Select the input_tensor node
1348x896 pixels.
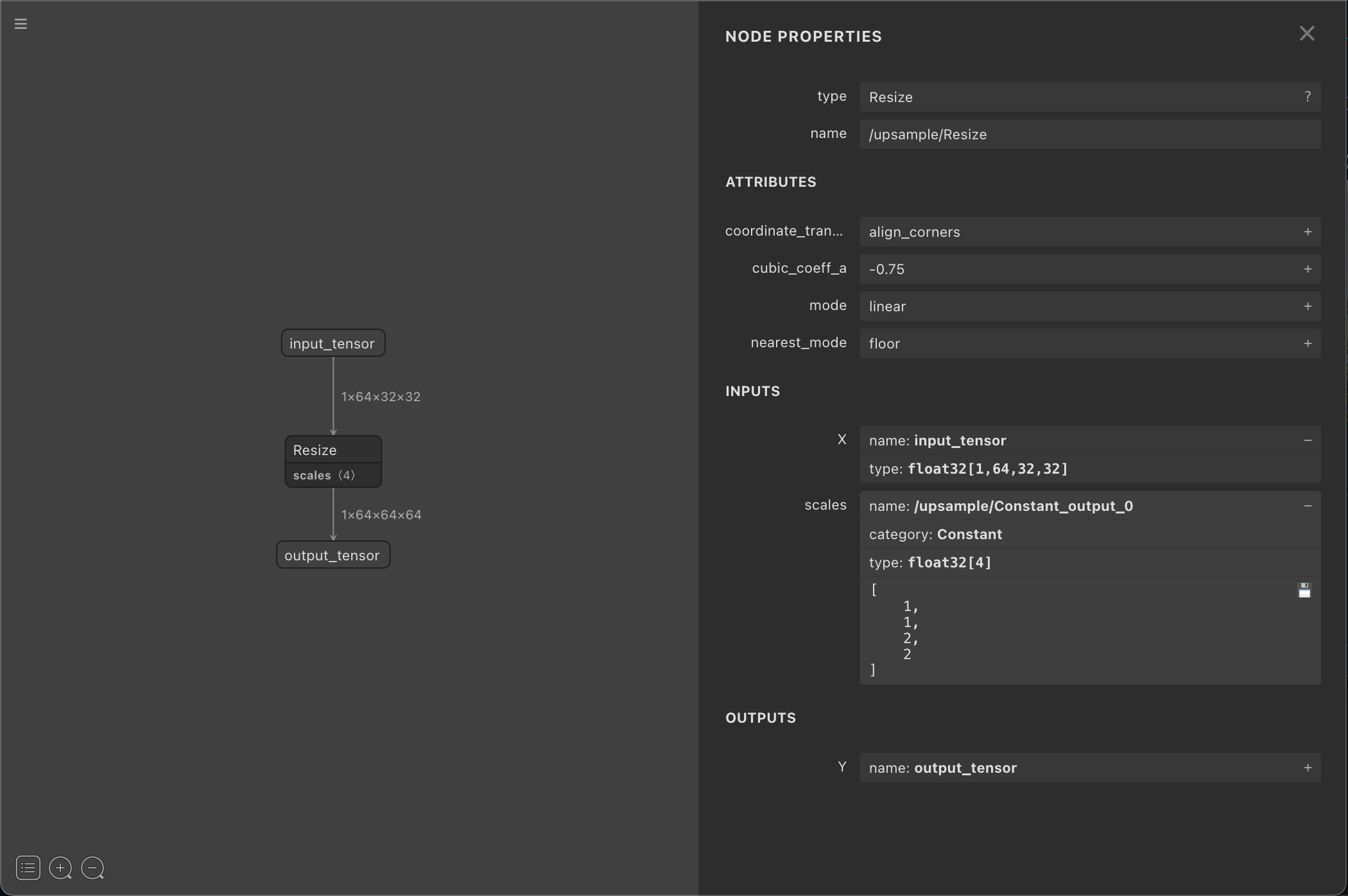coord(332,343)
